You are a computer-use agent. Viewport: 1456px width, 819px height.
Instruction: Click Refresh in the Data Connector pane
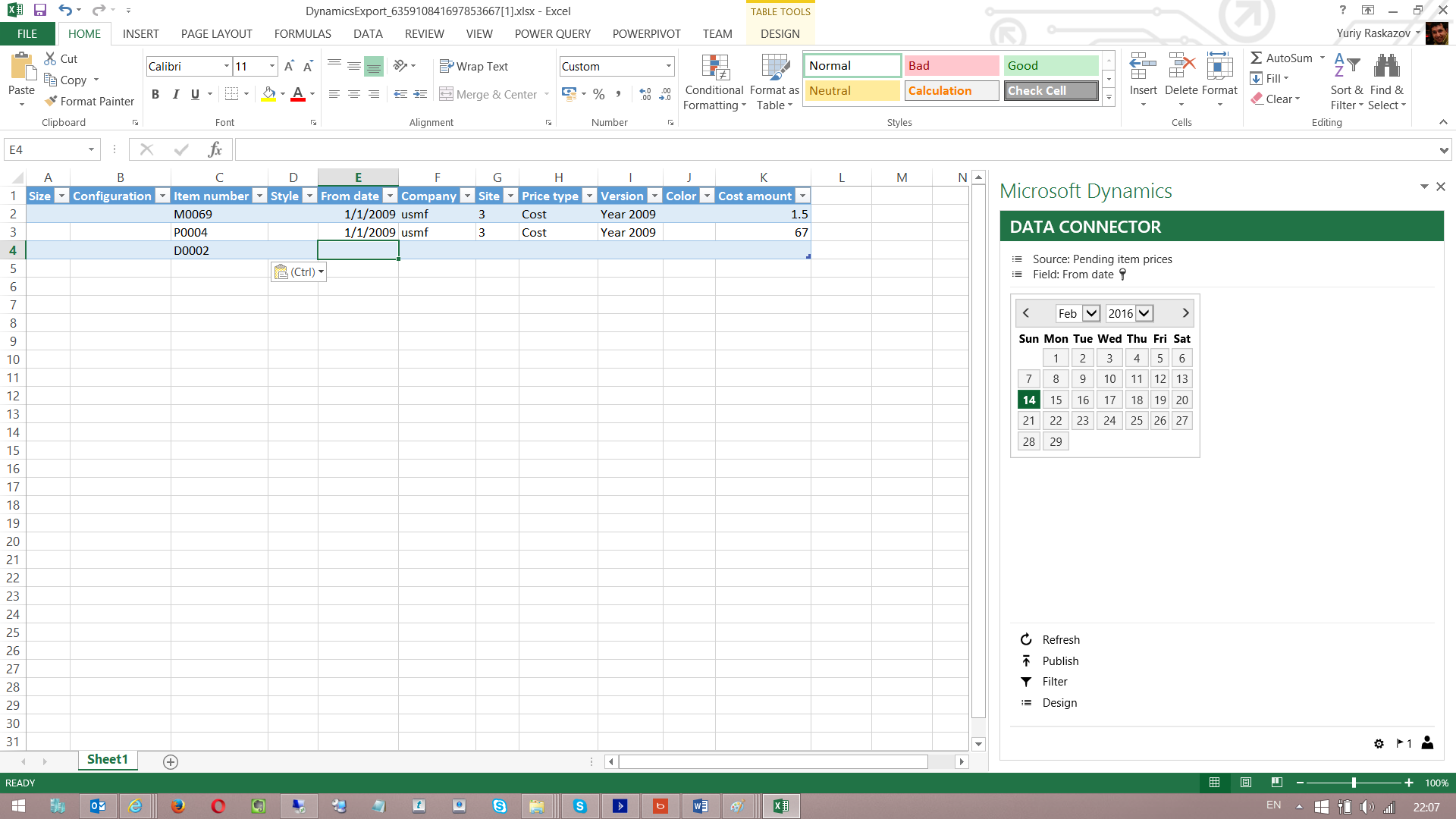(x=1060, y=639)
